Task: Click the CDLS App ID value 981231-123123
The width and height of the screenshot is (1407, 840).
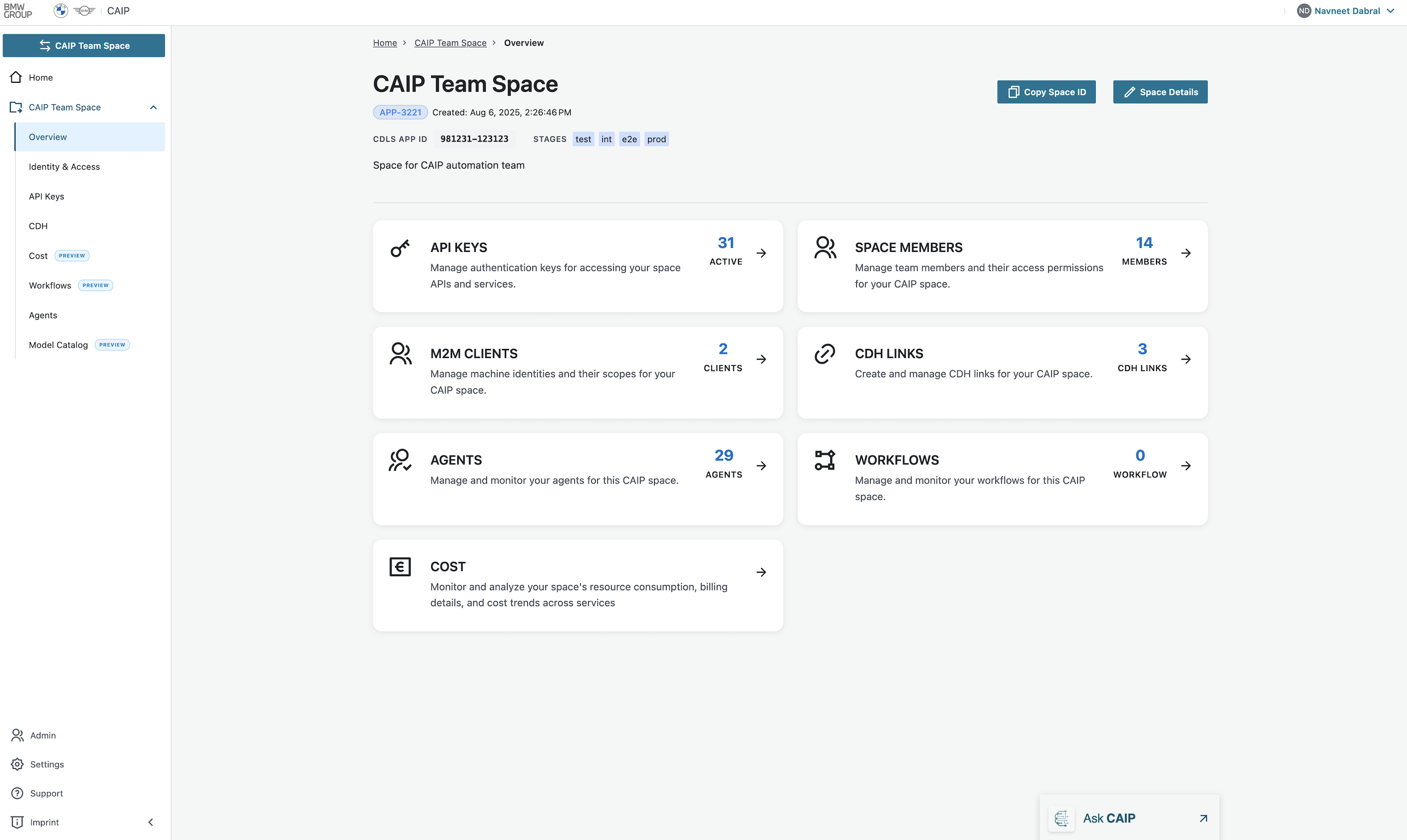Action: (x=474, y=139)
